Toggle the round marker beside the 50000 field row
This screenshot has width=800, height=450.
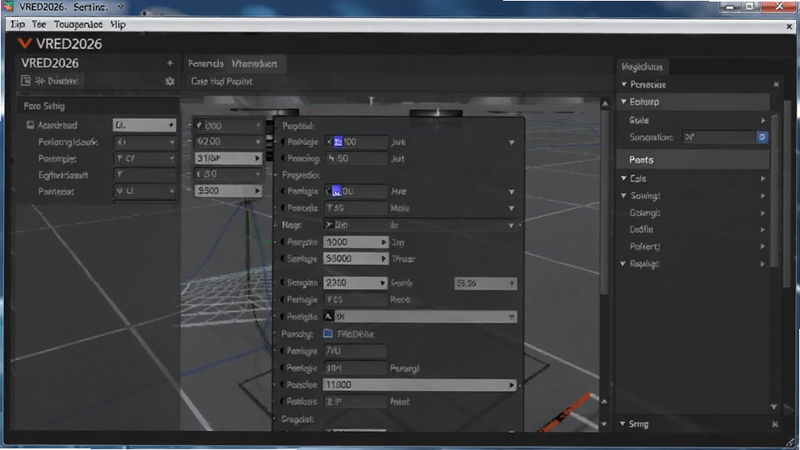pos(283,259)
